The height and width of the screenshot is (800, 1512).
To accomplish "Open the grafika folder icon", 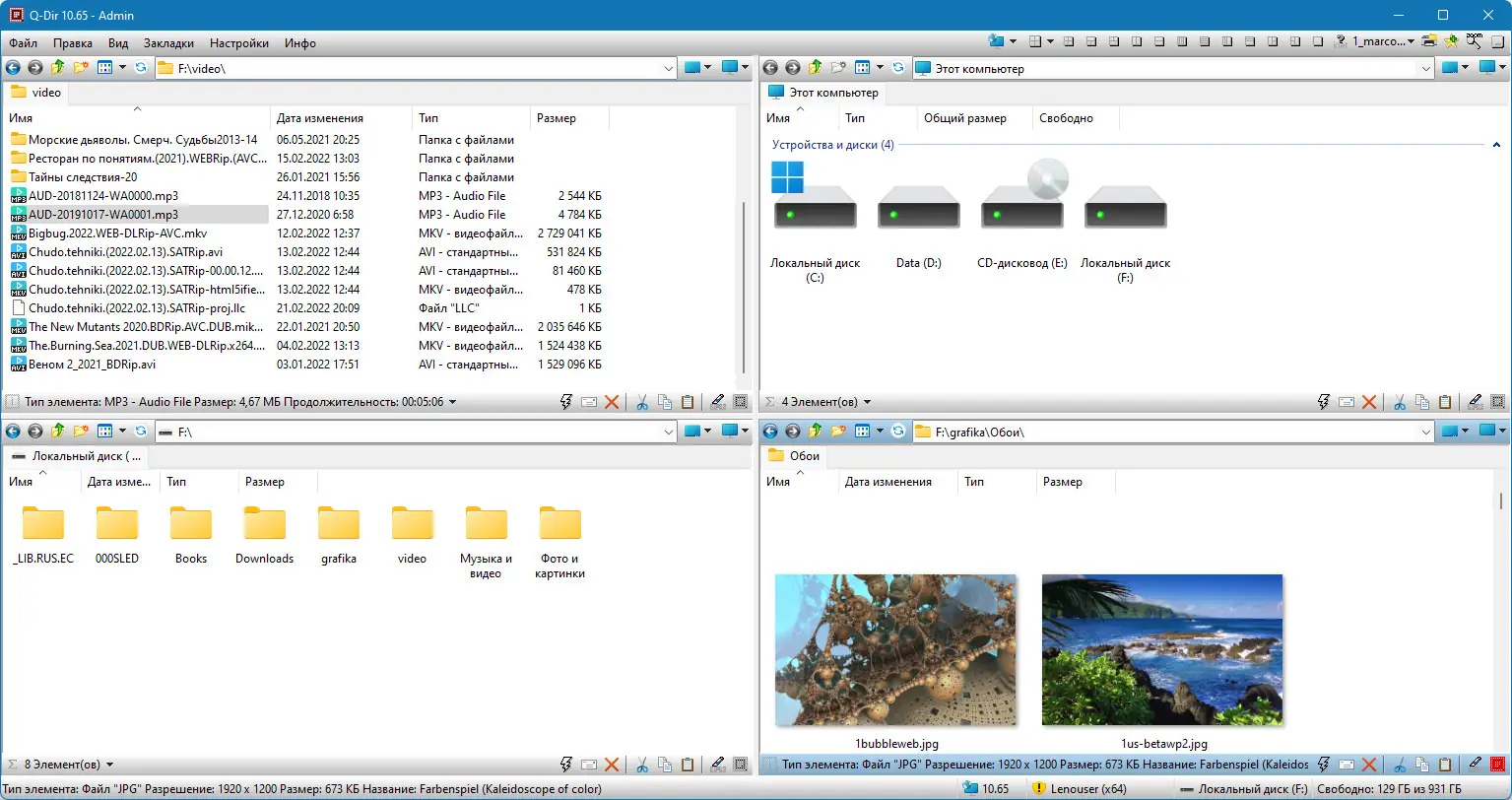I will click(339, 524).
